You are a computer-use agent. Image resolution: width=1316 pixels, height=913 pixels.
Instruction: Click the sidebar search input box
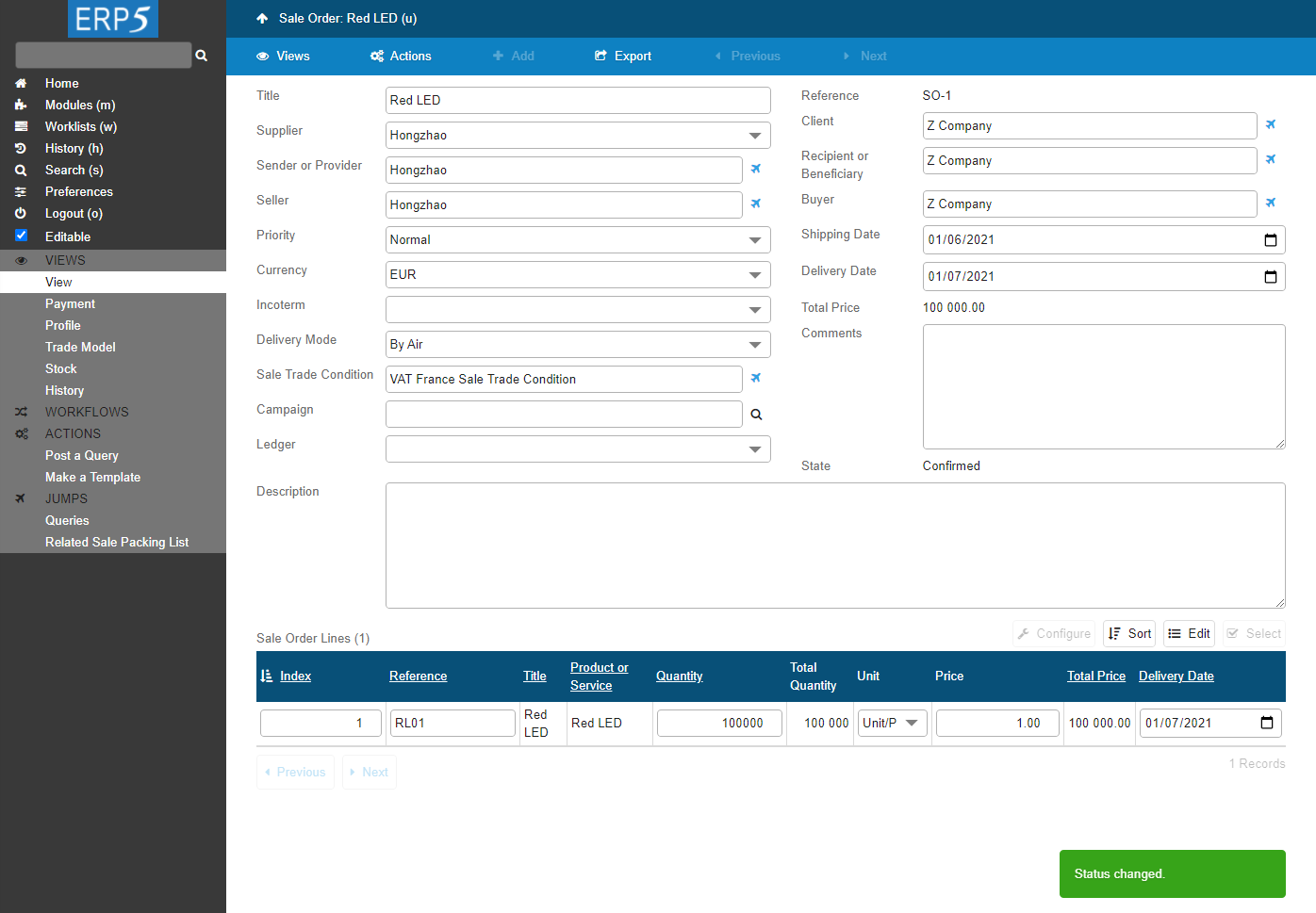click(x=104, y=55)
